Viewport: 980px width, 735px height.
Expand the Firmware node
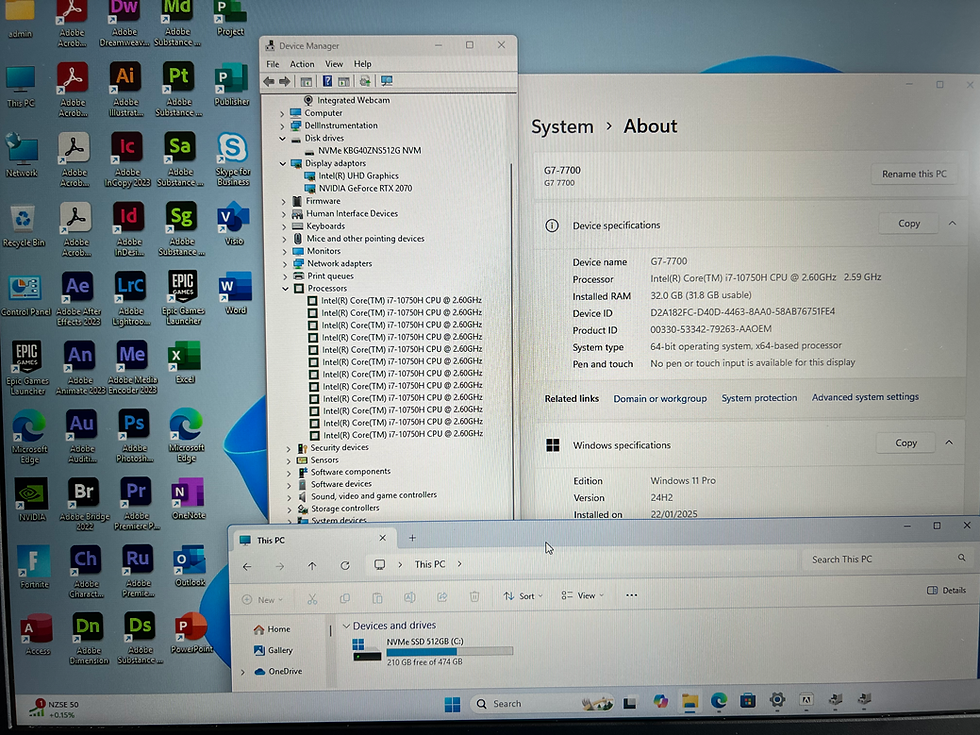pos(284,201)
